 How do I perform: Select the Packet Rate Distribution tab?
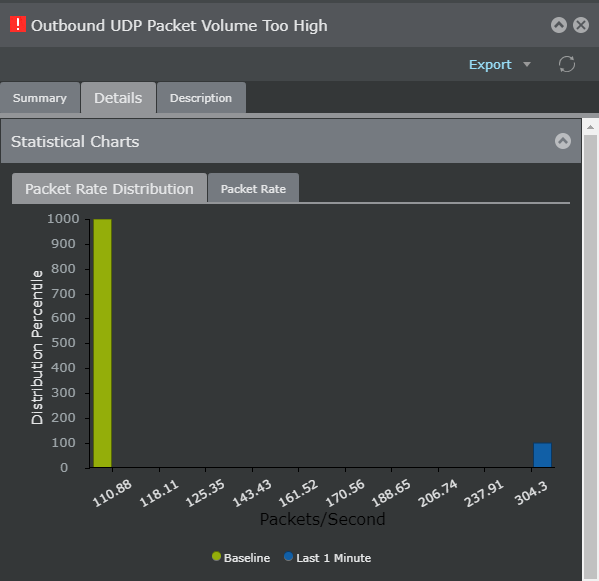[109, 189]
